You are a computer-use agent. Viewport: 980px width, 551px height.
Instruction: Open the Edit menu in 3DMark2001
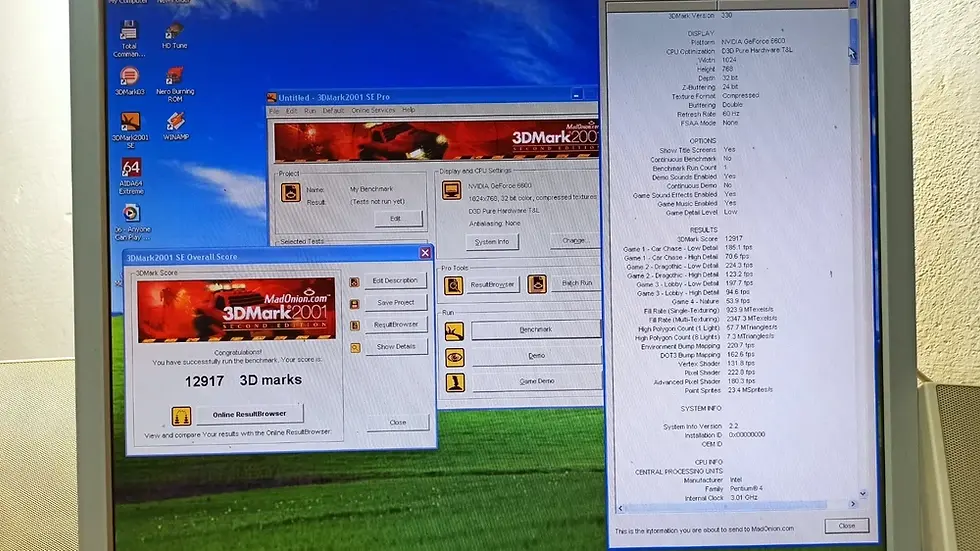[x=291, y=111]
